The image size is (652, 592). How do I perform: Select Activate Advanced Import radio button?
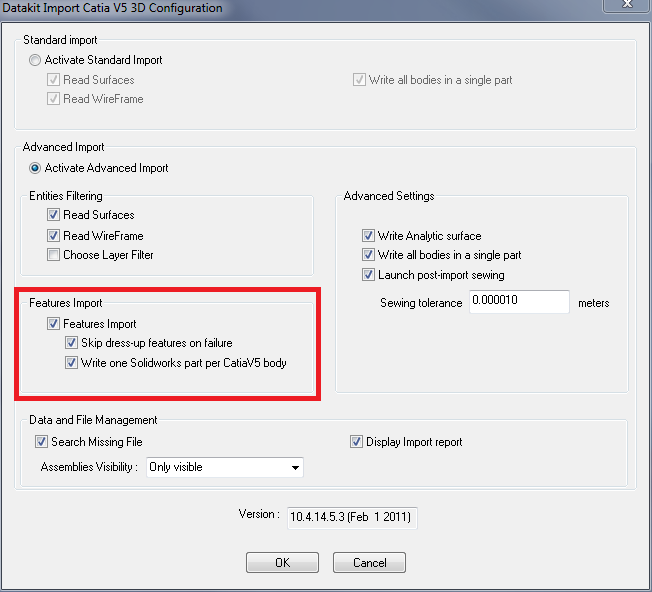coord(36,168)
